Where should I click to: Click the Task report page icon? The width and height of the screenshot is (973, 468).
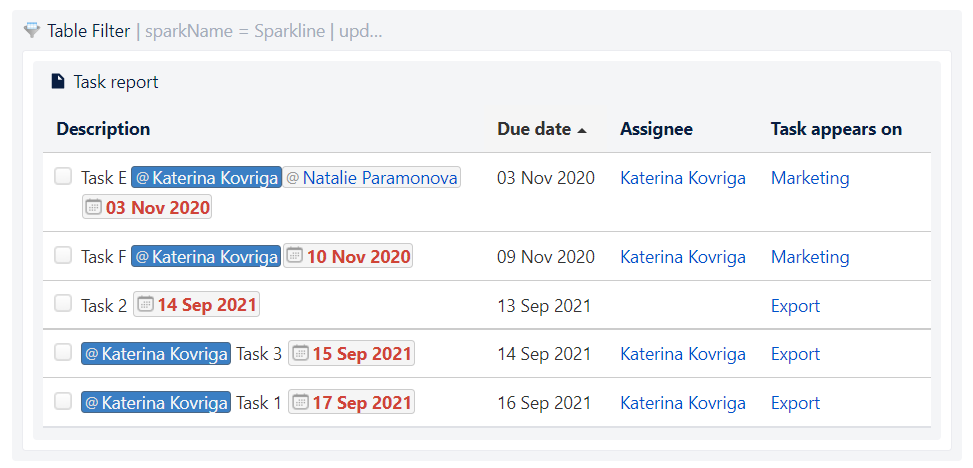[x=58, y=81]
